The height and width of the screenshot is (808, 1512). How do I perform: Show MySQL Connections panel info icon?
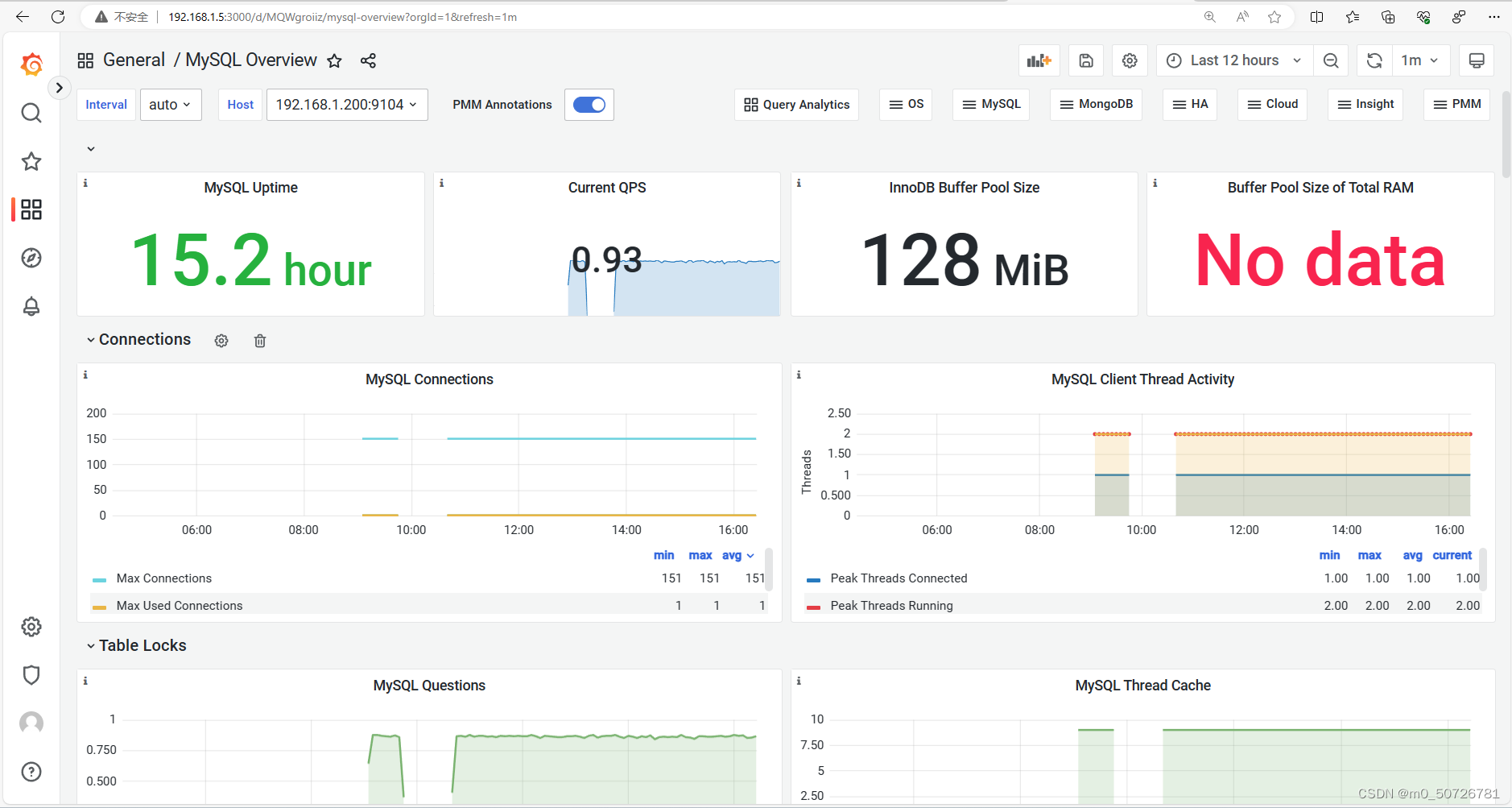click(x=85, y=375)
